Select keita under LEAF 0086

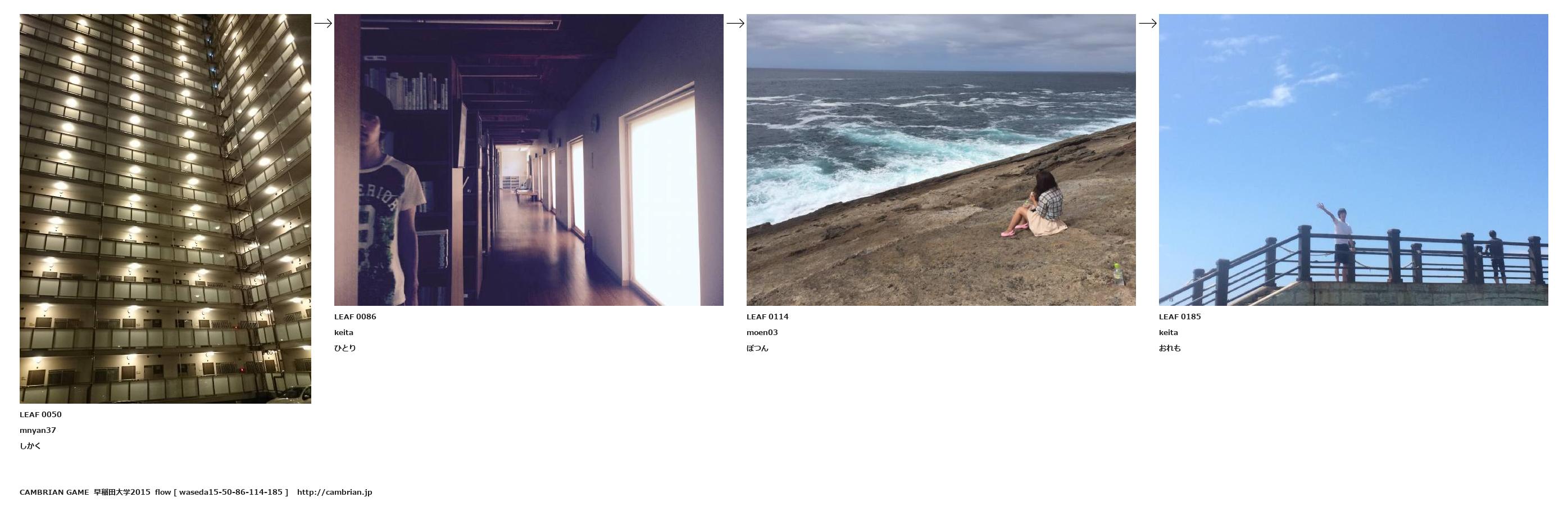point(343,332)
